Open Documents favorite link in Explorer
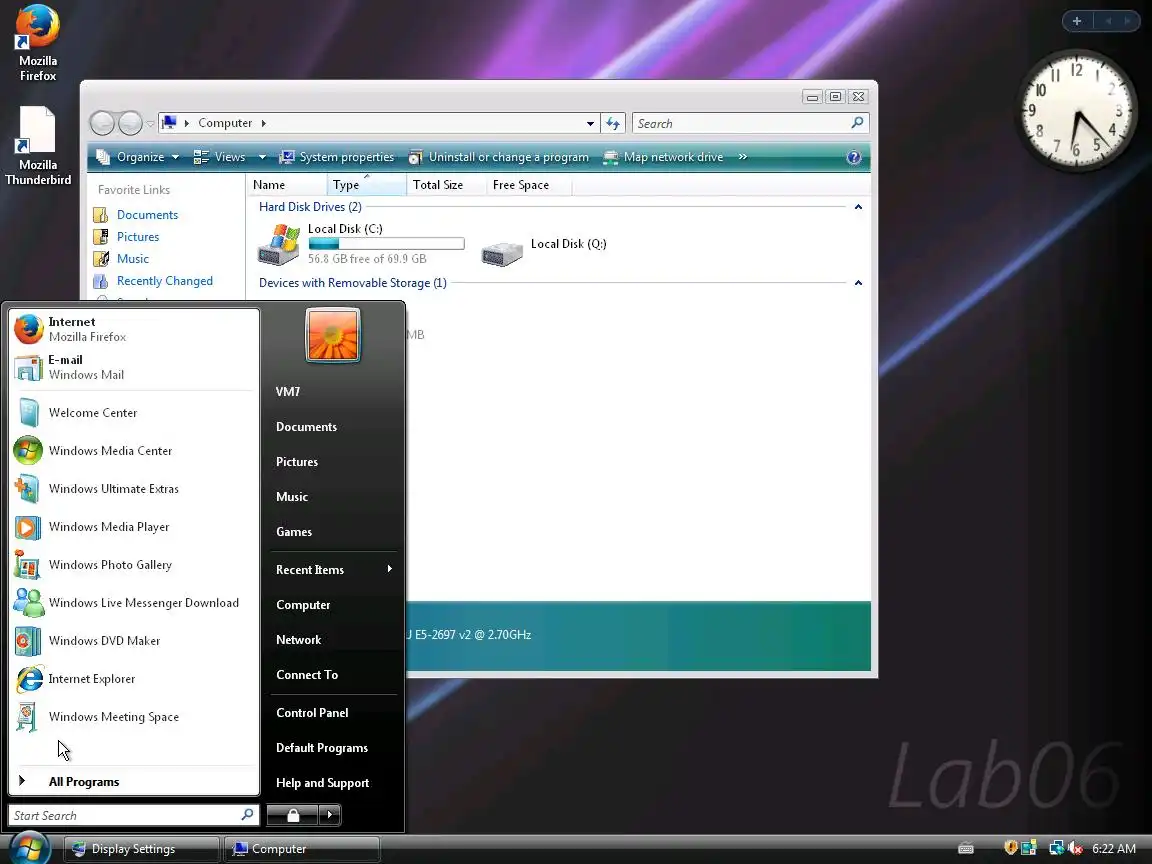The width and height of the screenshot is (1152, 864). click(147, 215)
